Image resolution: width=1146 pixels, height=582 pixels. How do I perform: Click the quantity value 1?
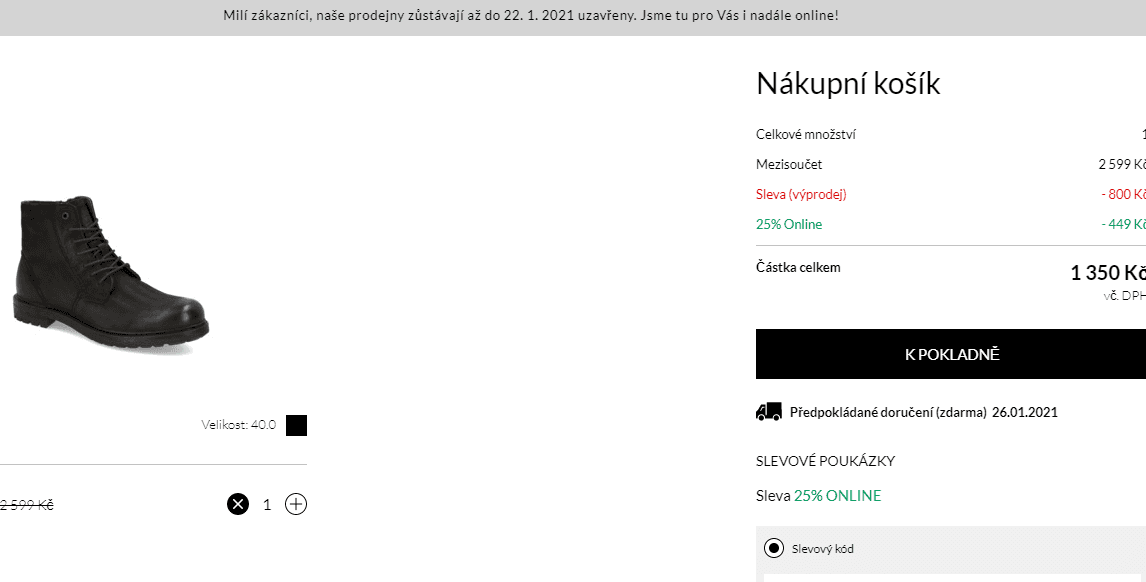[267, 504]
